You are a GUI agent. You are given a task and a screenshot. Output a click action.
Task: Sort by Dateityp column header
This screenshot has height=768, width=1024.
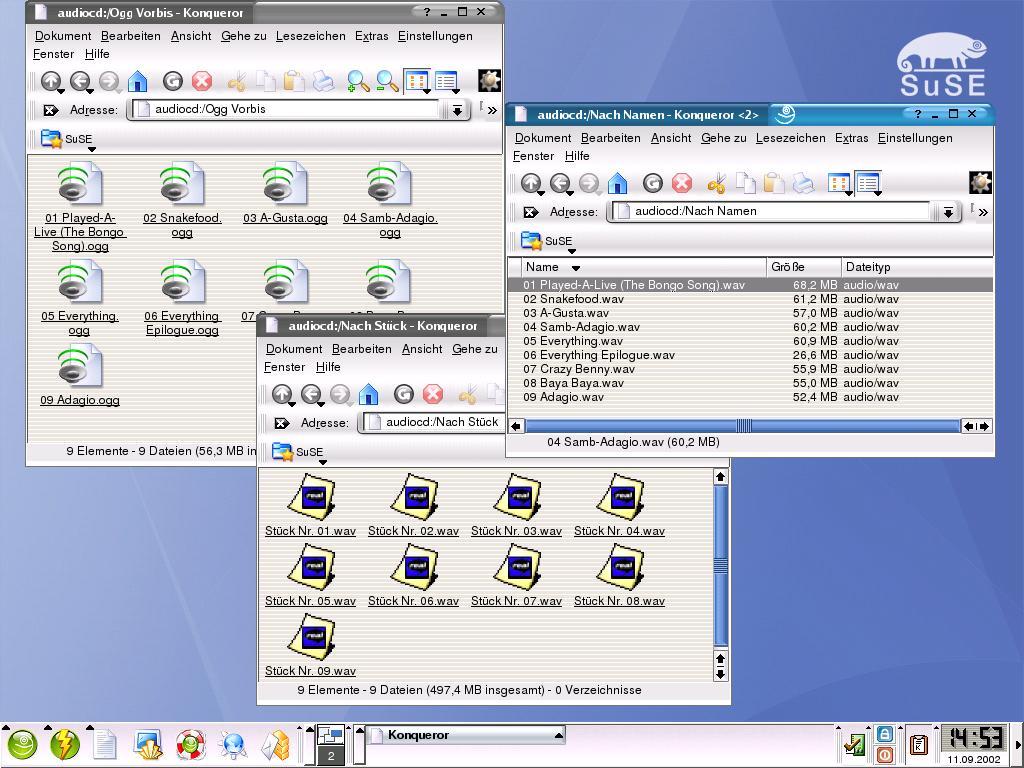point(917,266)
